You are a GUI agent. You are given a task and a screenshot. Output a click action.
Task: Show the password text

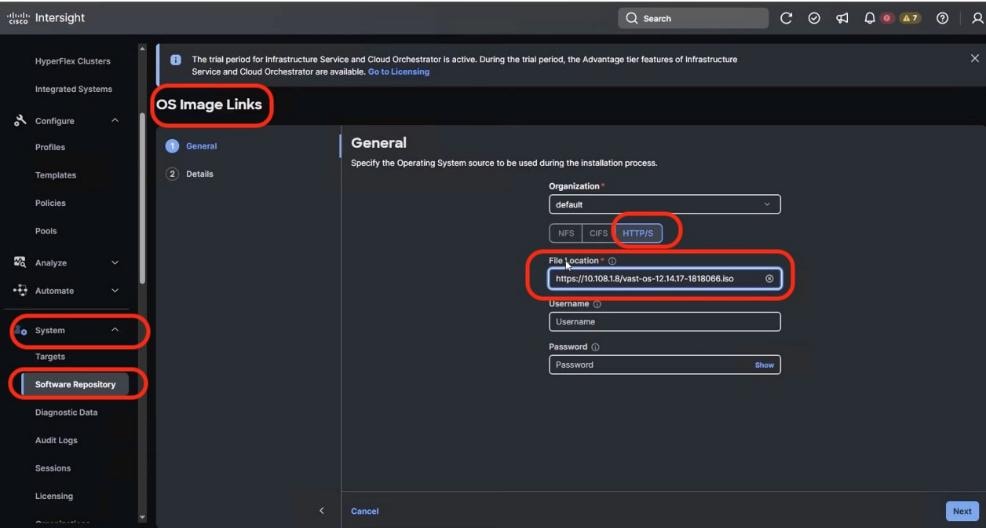764,365
